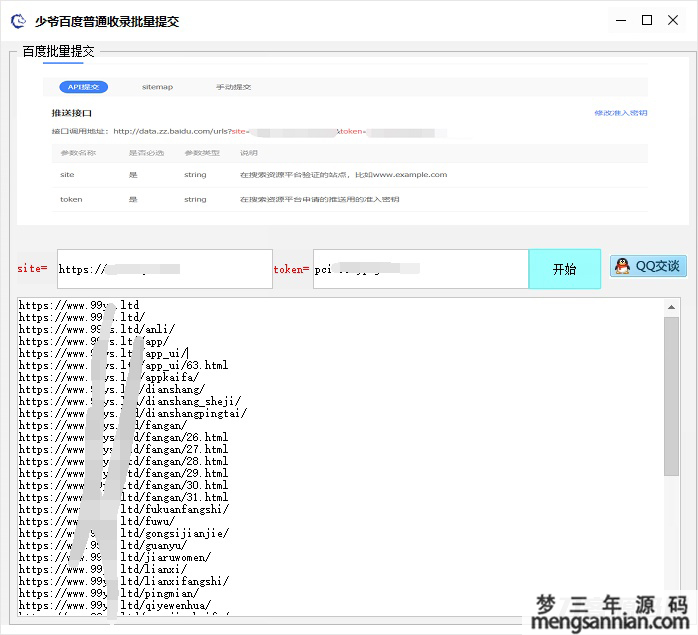Click the URL line ending in /qiyewenhua/
698x635 pixels.
tap(115, 606)
